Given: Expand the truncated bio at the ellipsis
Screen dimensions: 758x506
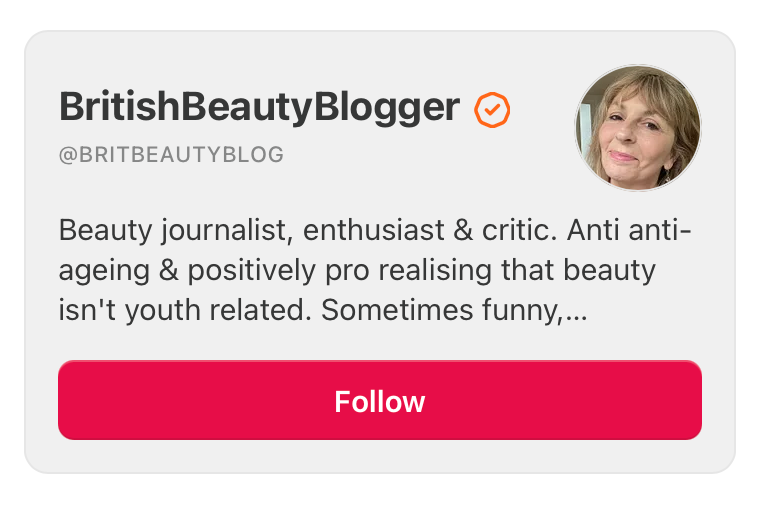Looking at the screenshot, I should click(576, 311).
